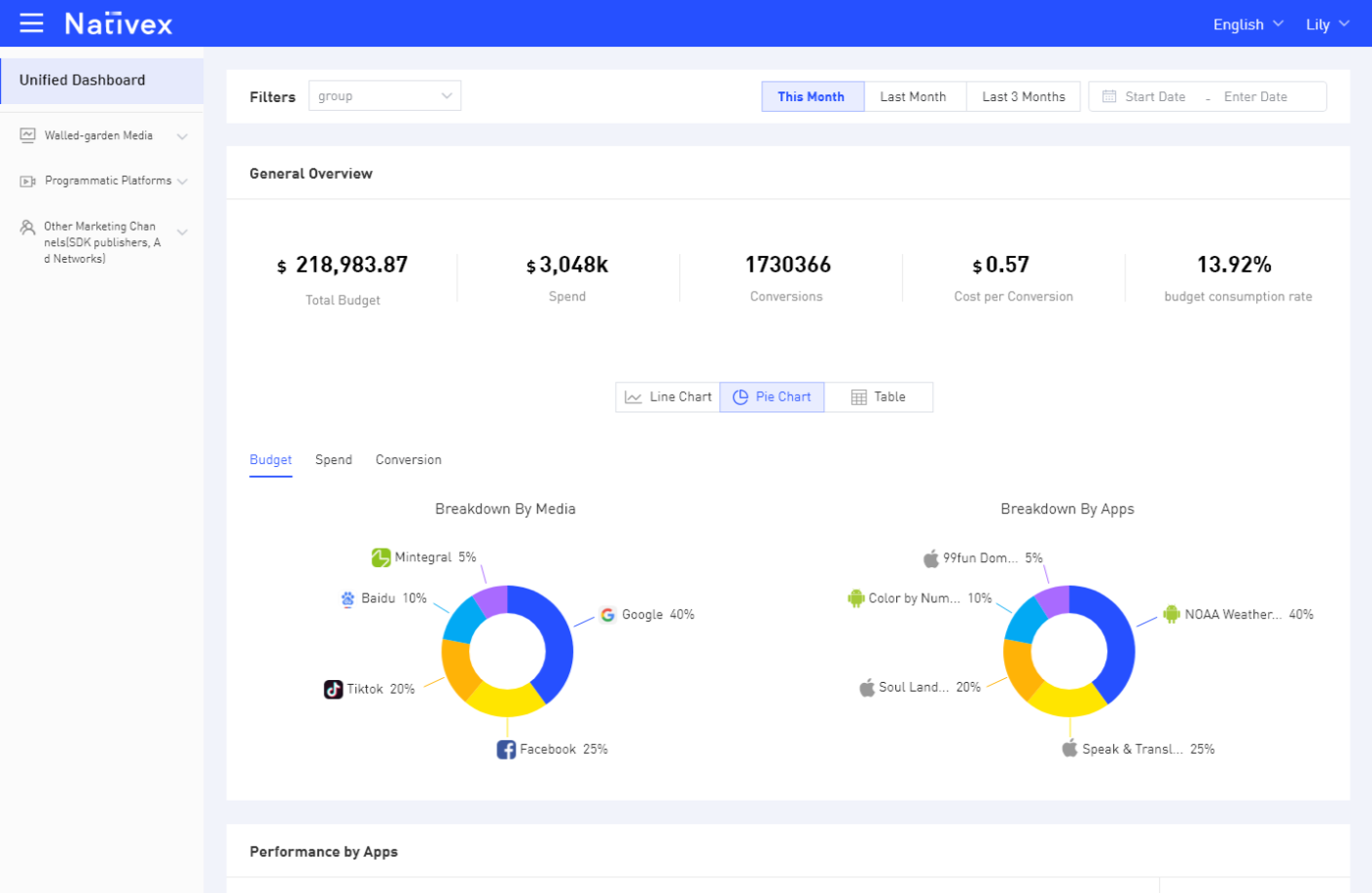The height and width of the screenshot is (893, 1372).
Task: Open the Lily account menu
Action: coord(1325,23)
